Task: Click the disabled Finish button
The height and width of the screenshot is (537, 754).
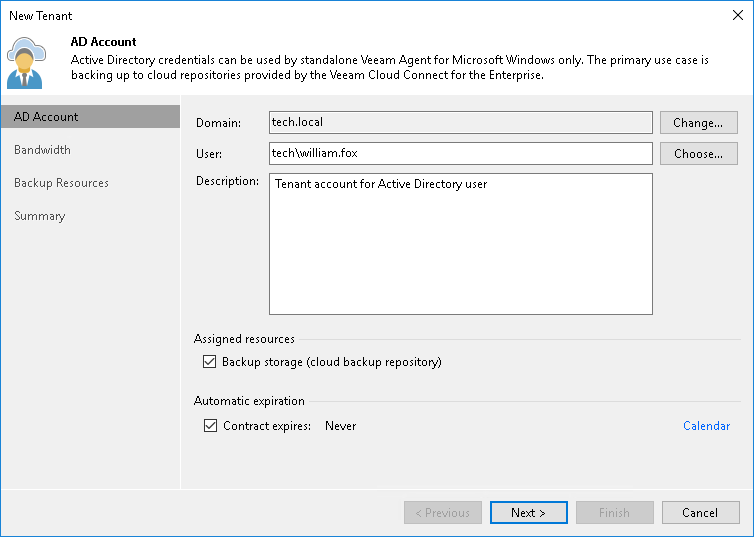Action: click(615, 512)
